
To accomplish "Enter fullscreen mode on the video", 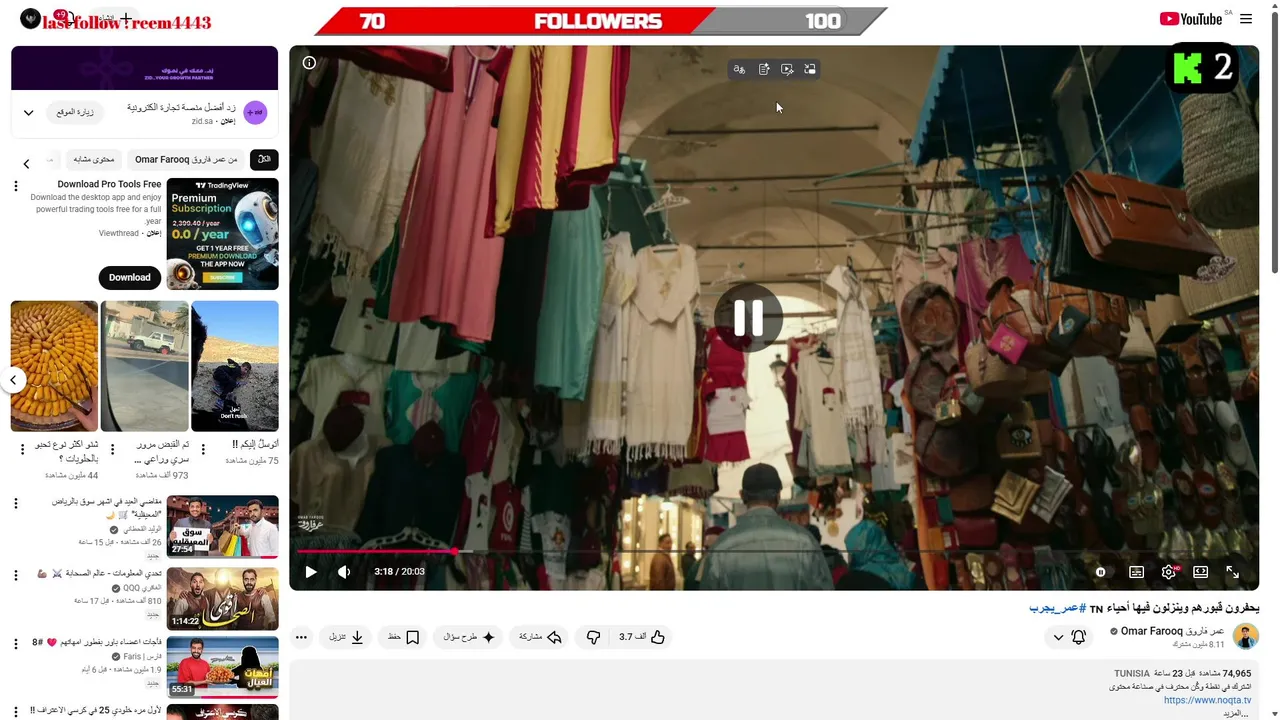I will coord(1233,572).
